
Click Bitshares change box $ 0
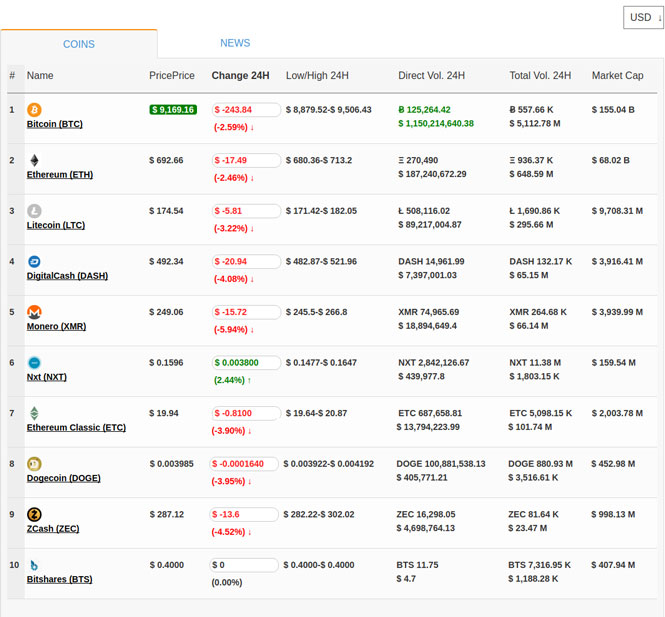244,565
